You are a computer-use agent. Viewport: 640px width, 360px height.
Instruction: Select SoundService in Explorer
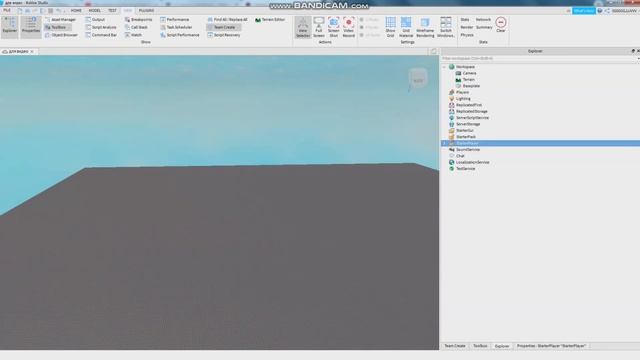point(468,150)
